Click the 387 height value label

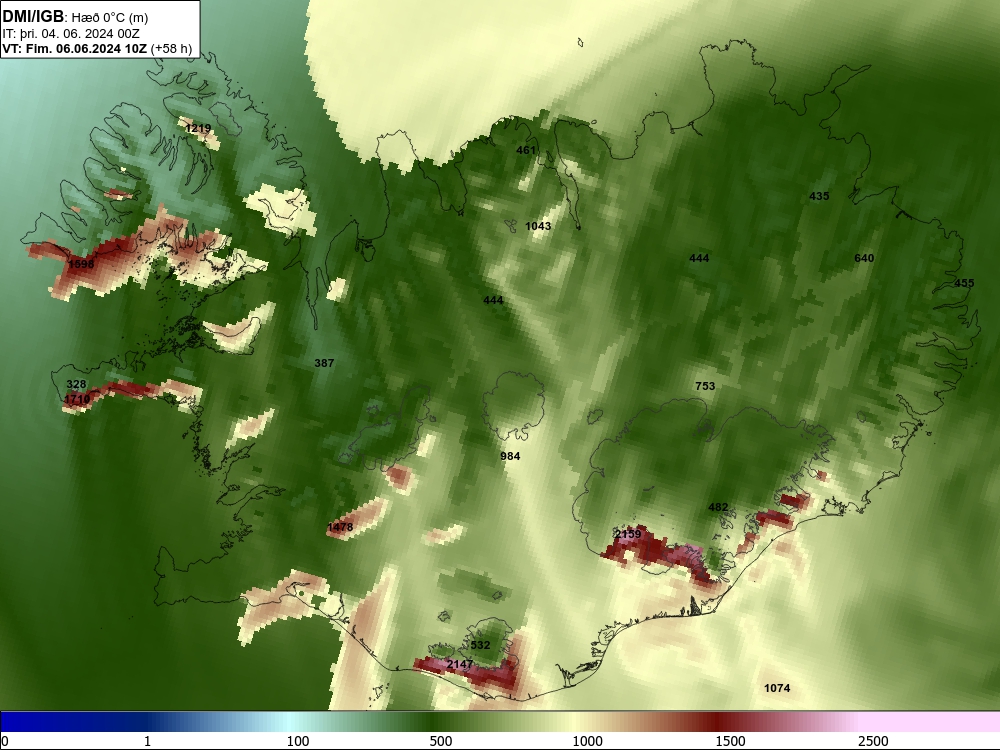324,363
